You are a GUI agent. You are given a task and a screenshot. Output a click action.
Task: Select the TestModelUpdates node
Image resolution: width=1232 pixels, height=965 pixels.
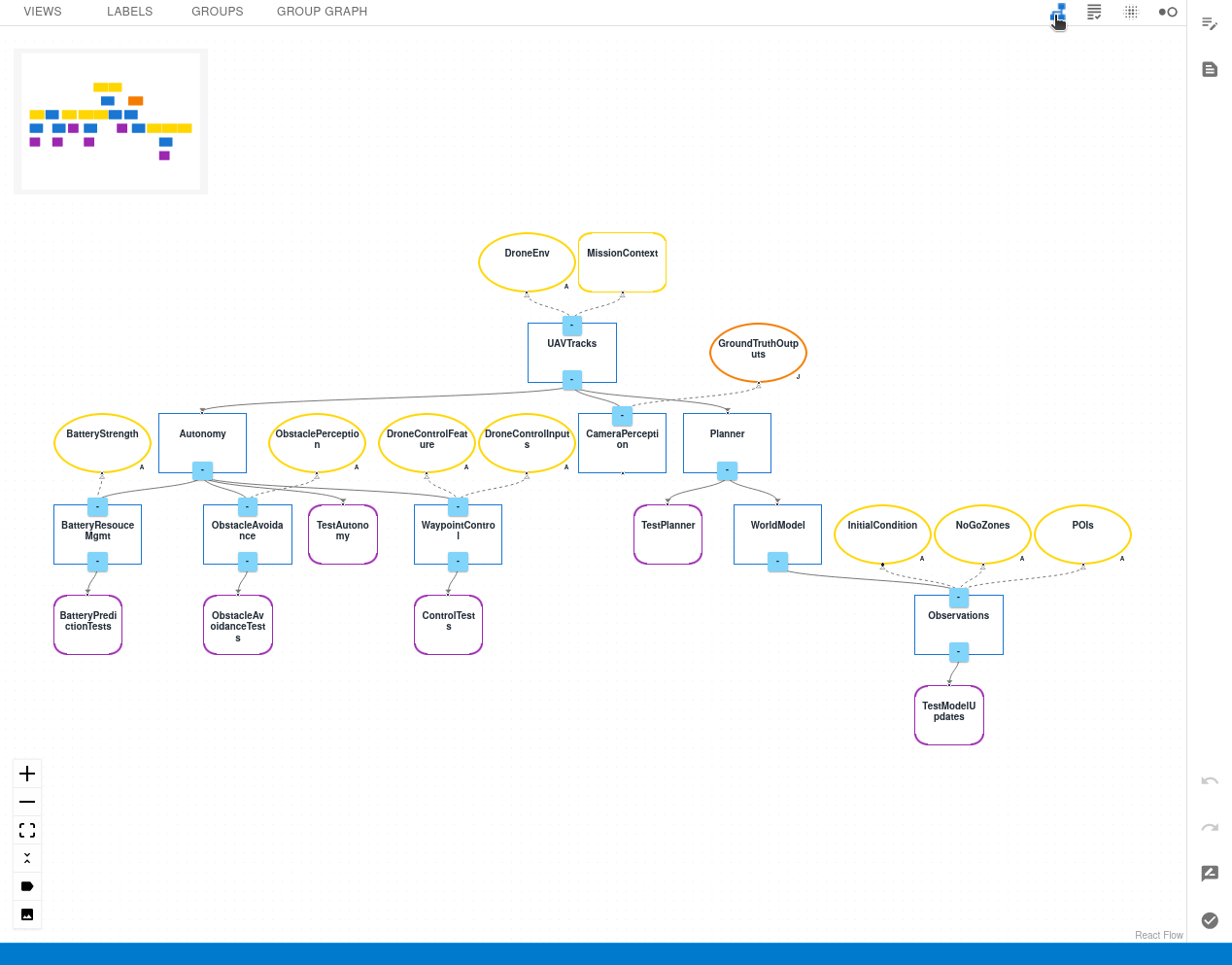click(949, 715)
